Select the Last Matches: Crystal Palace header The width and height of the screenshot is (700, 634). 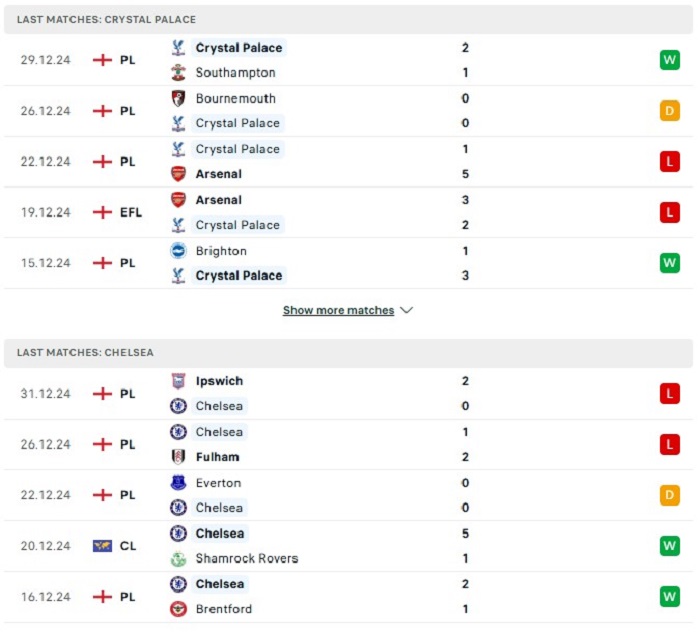point(348,20)
